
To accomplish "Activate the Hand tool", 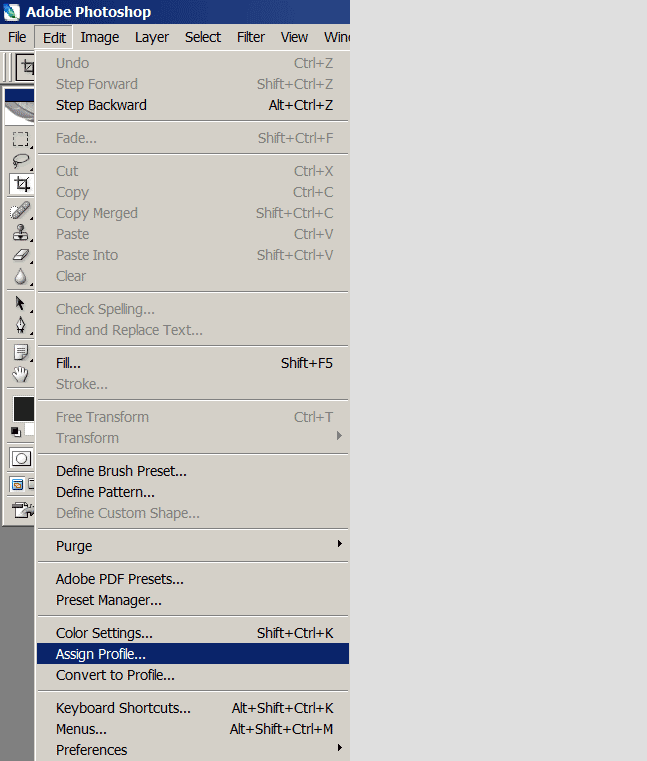I will (x=20, y=374).
